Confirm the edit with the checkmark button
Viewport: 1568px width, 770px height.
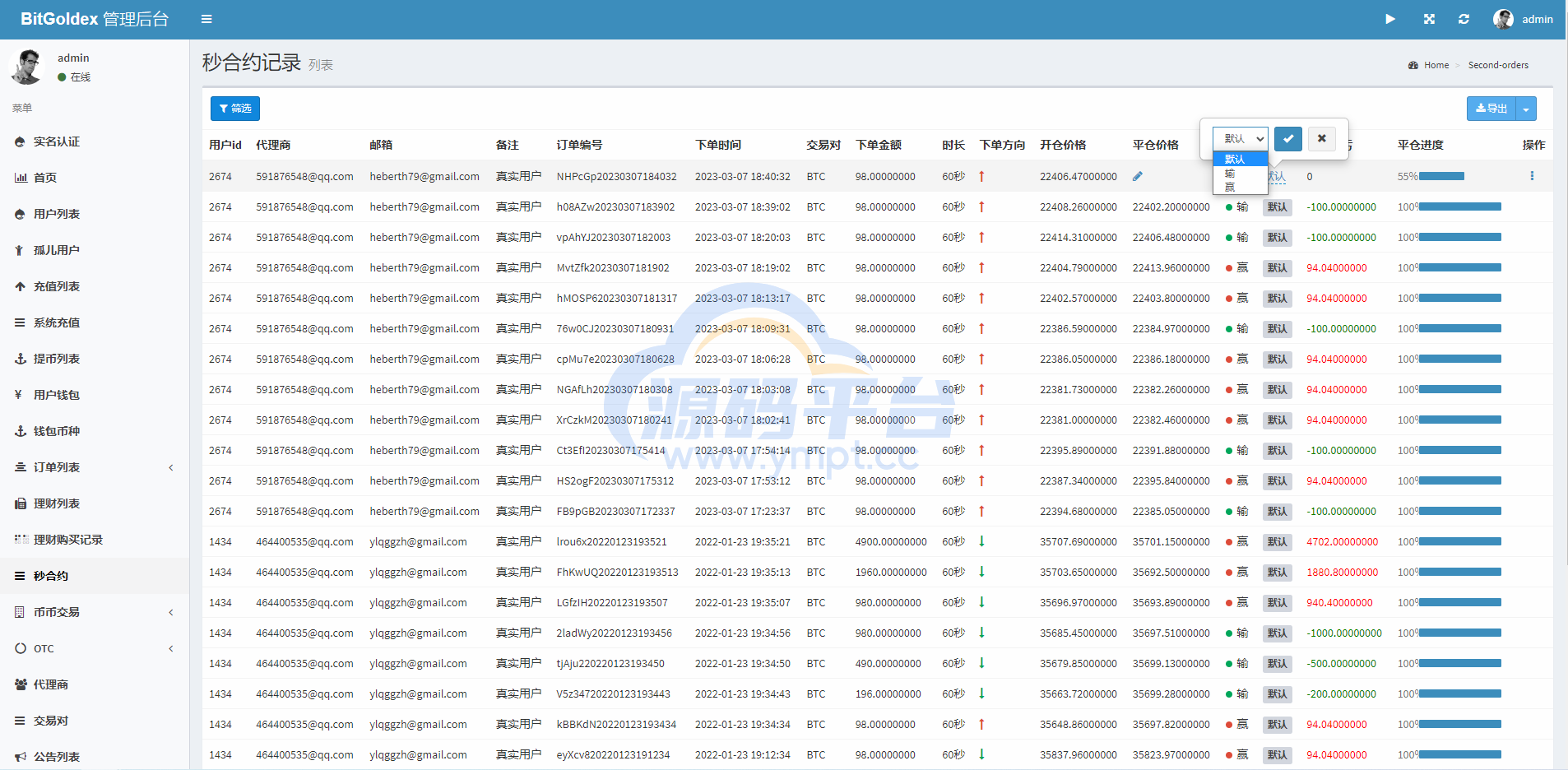pos(1288,138)
